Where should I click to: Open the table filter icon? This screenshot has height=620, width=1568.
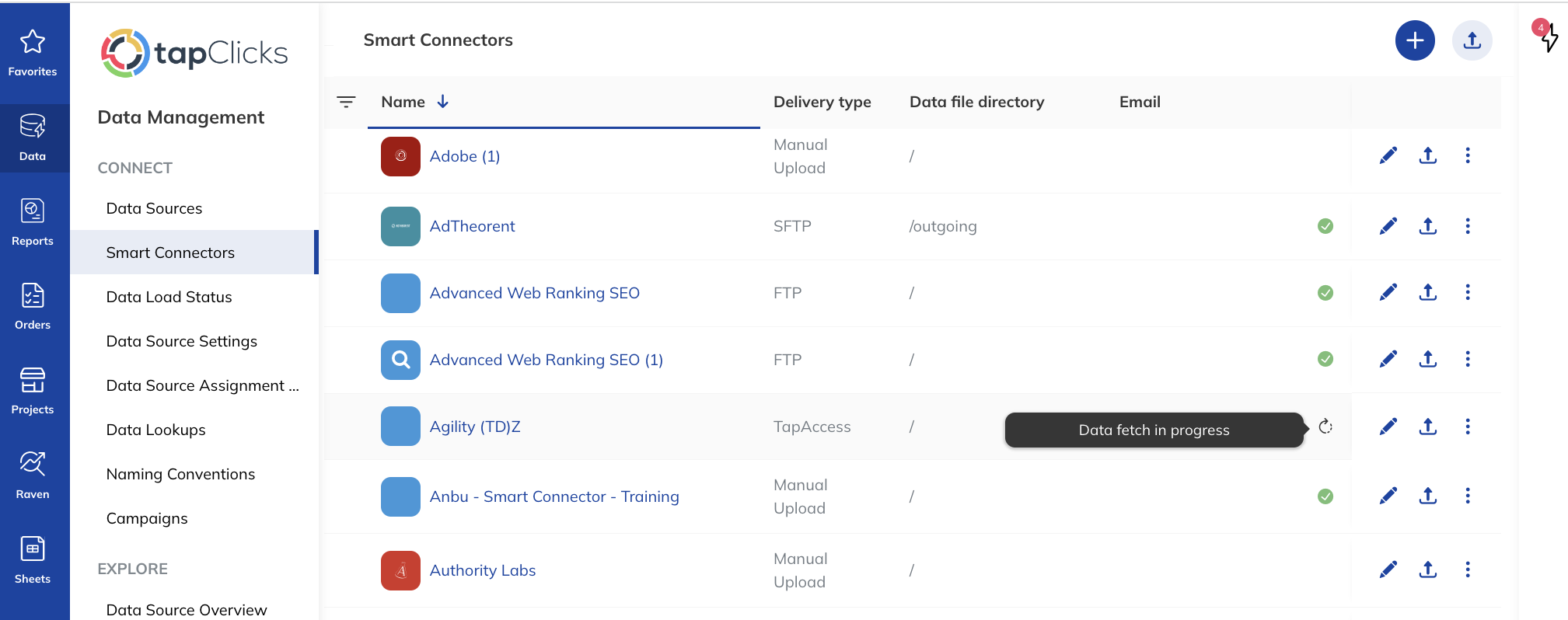click(346, 102)
